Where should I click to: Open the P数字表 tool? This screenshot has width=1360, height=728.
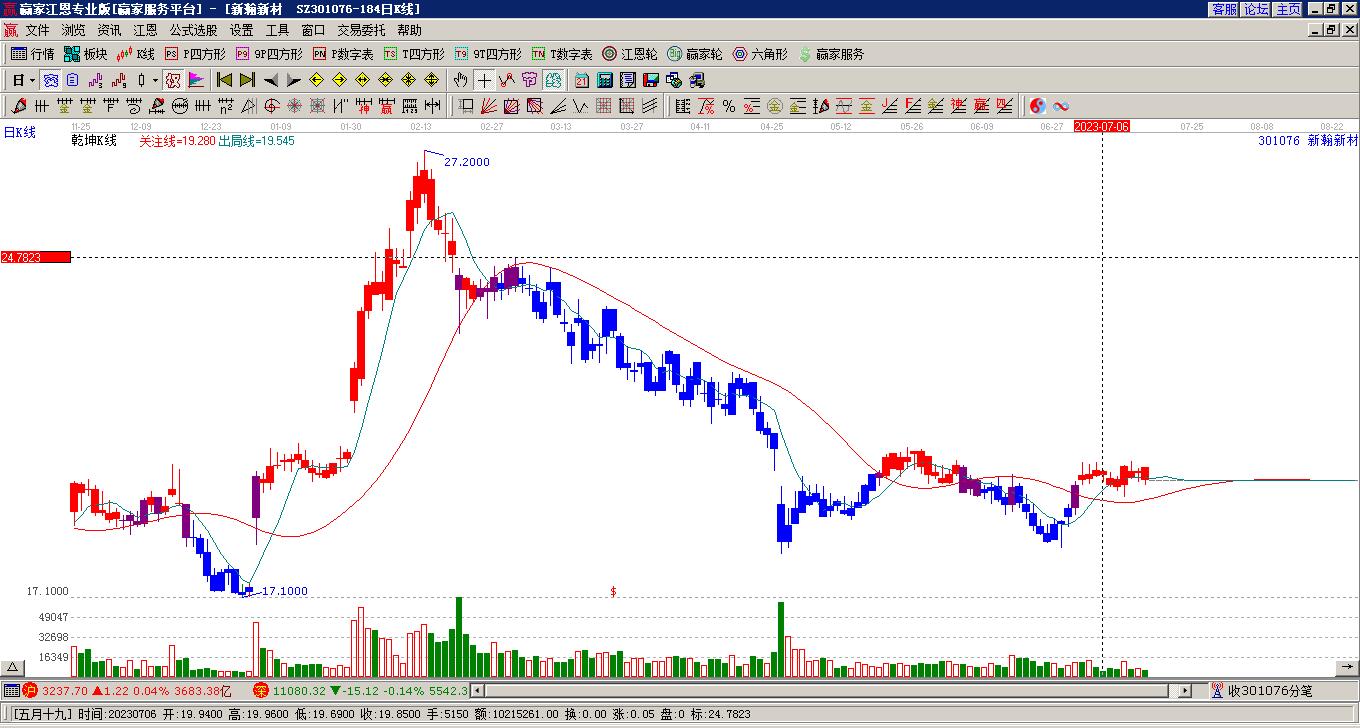click(x=343, y=54)
